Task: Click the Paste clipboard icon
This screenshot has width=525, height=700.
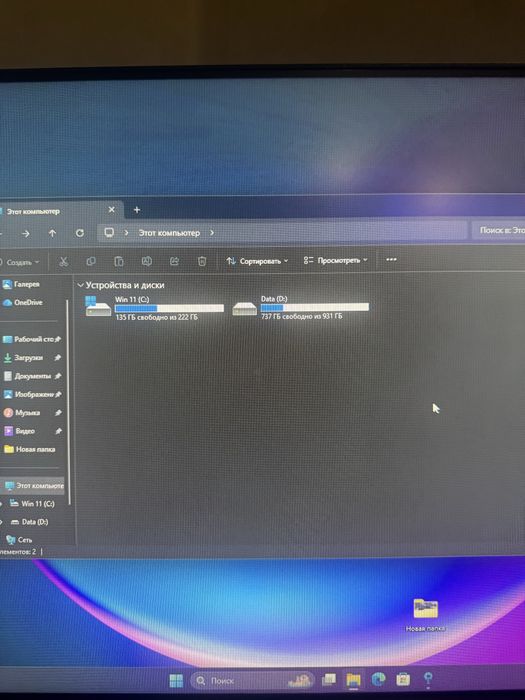Action: pos(119,261)
